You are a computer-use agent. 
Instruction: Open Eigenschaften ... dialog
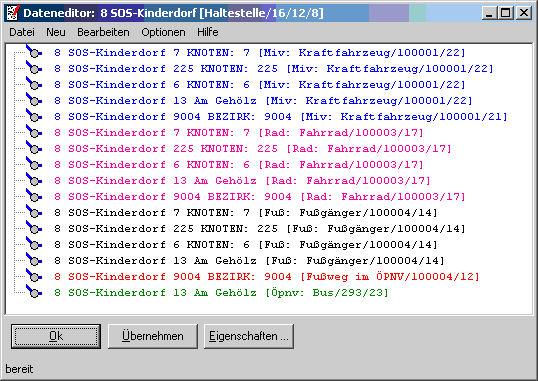249,336
